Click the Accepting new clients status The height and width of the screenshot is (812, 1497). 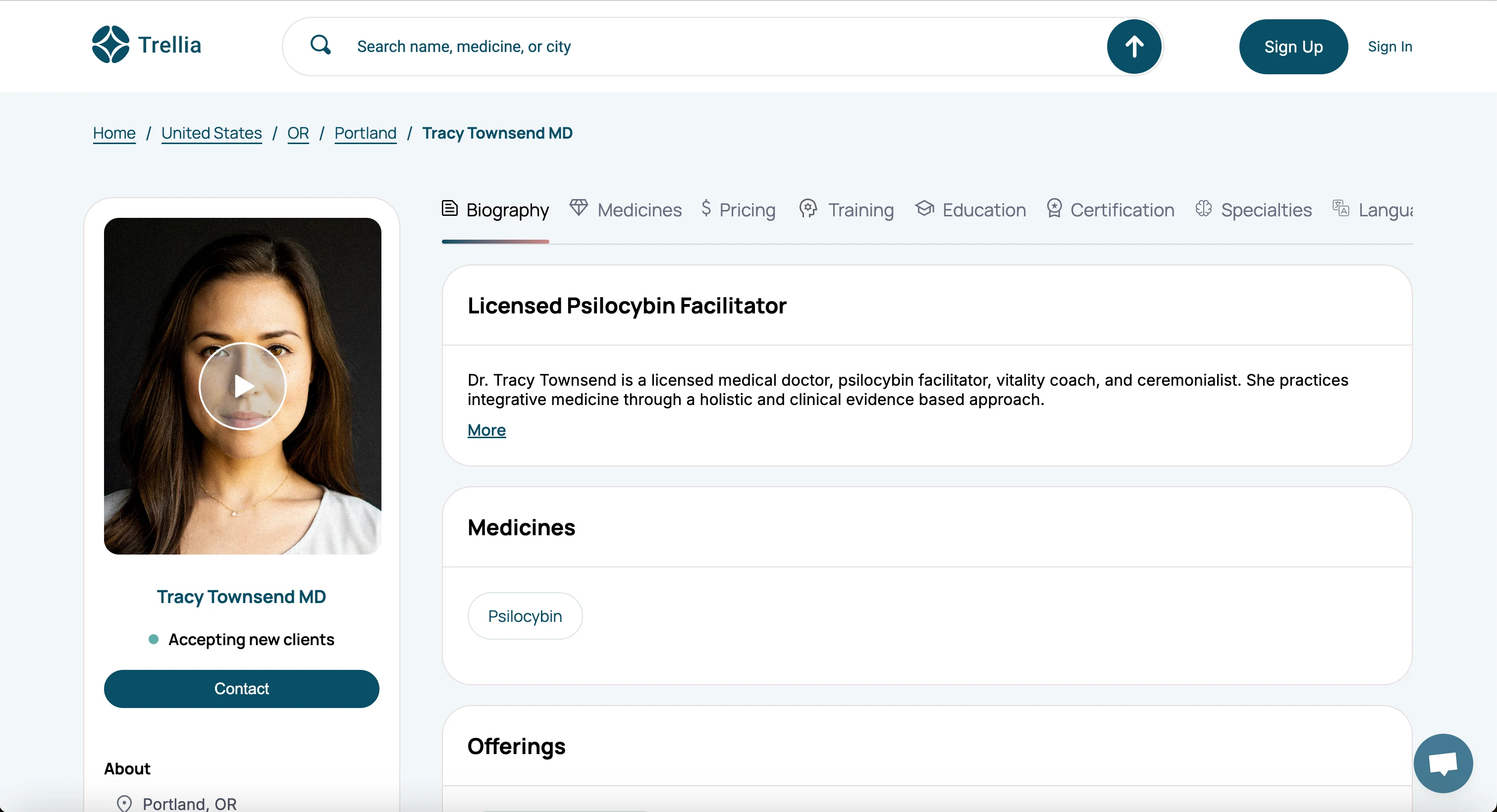242,639
